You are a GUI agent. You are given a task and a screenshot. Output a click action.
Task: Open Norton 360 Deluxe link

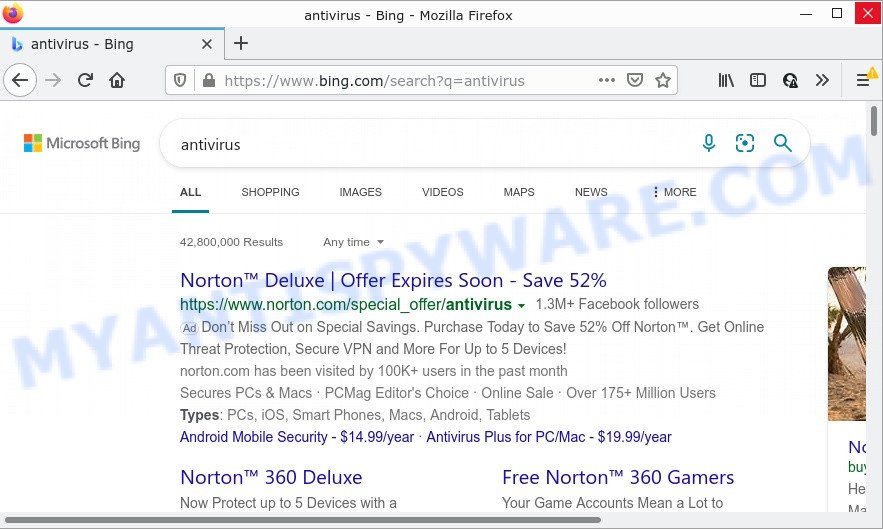click(x=271, y=477)
